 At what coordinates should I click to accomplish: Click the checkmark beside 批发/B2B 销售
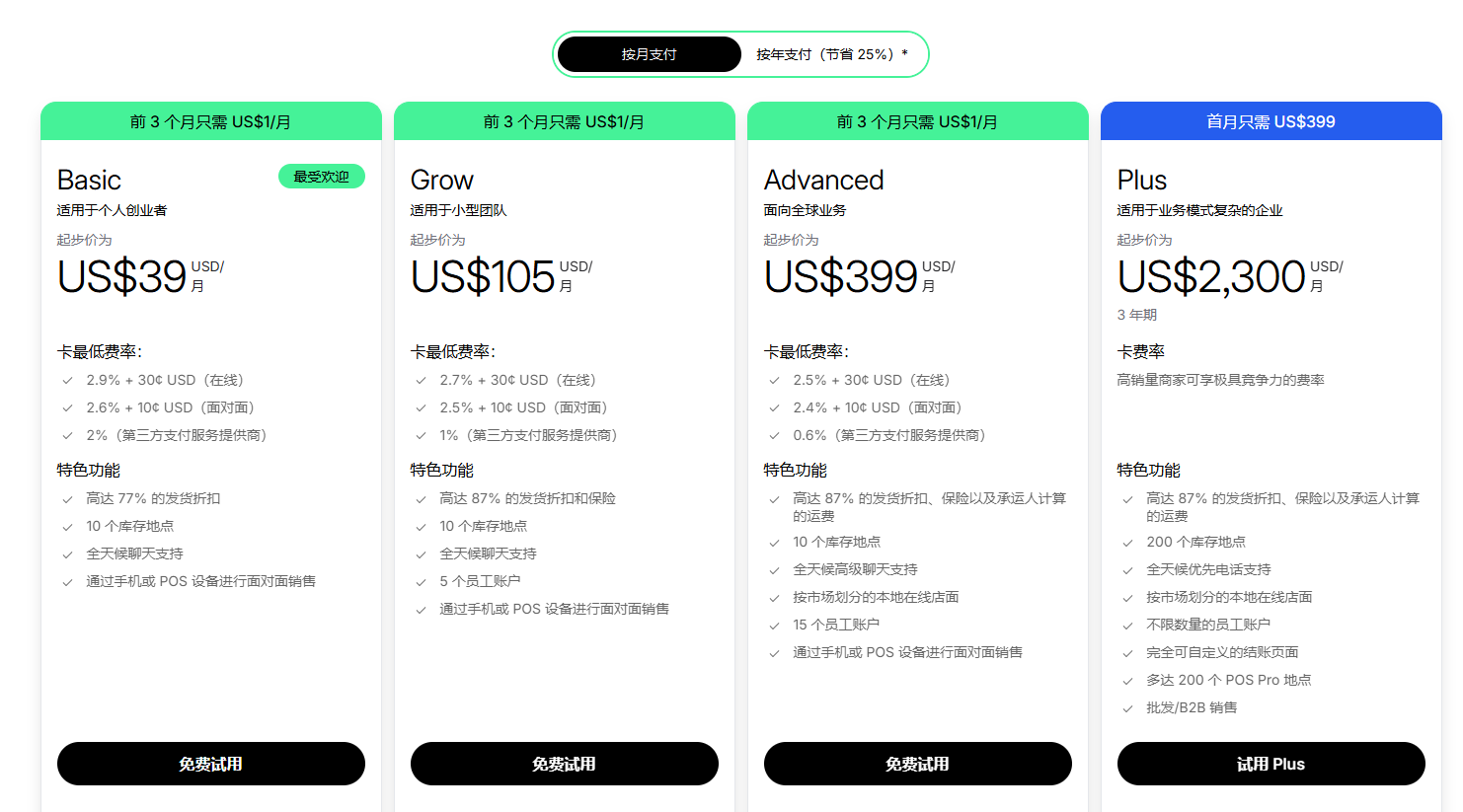click(x=1126, y=707)
